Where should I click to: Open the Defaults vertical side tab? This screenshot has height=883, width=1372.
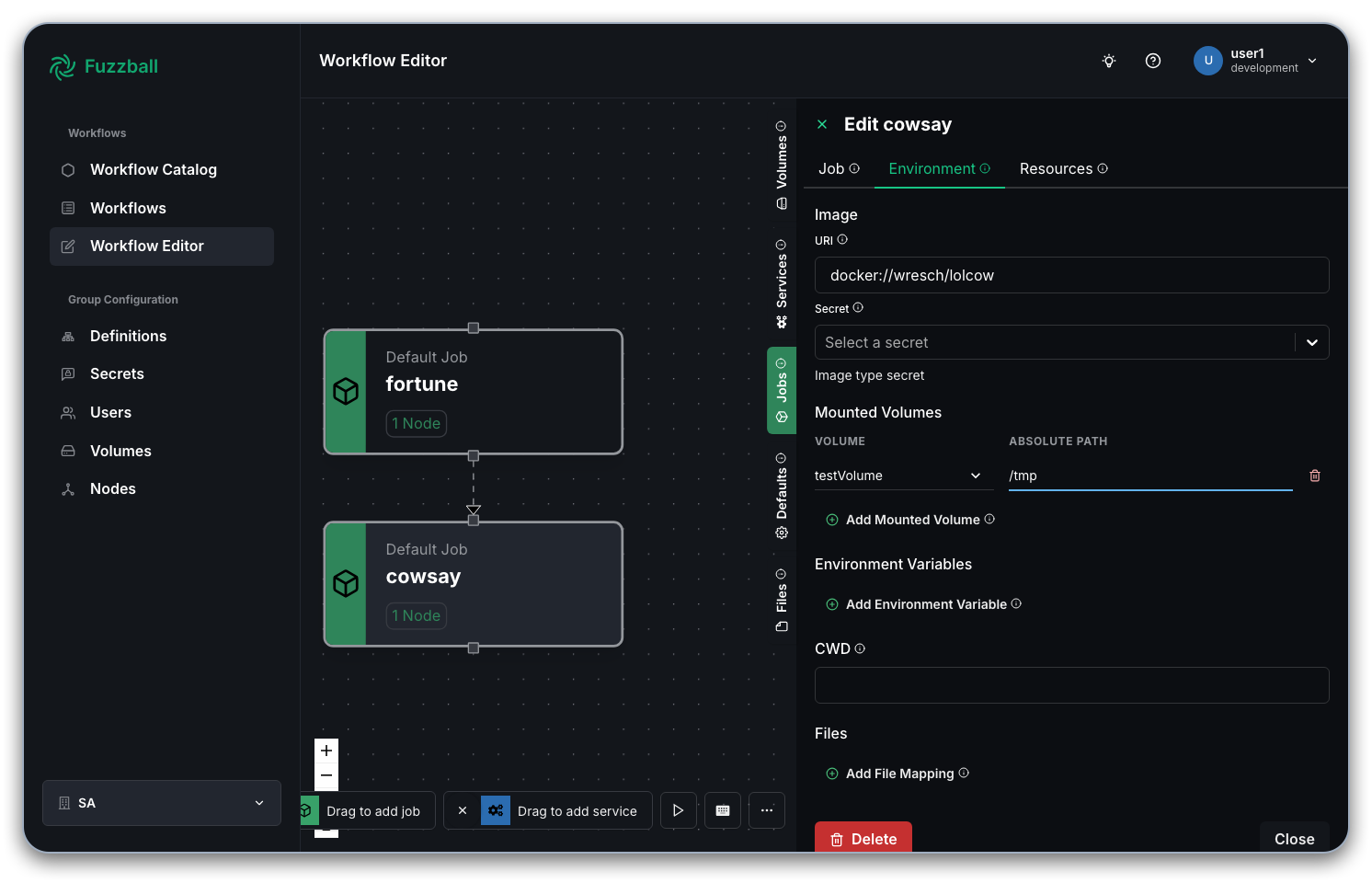[x=782, y=496]
